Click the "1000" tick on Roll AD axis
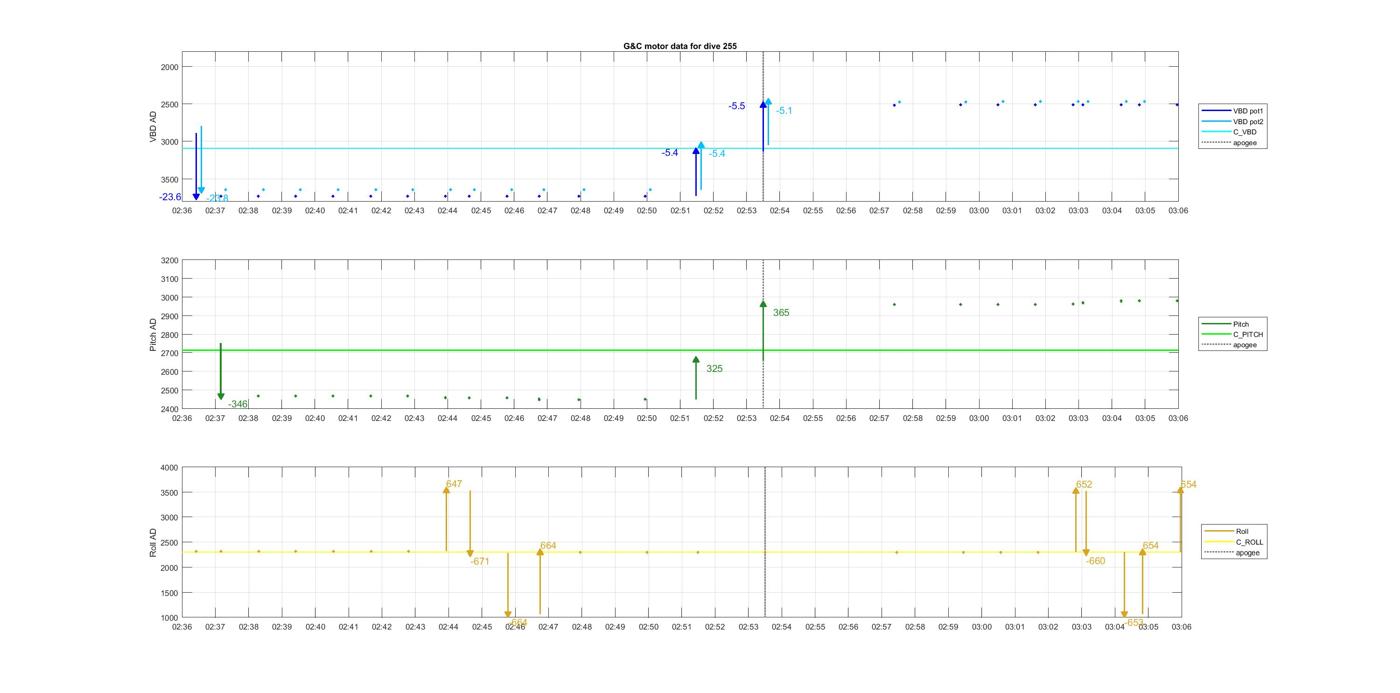 point(169,618)
